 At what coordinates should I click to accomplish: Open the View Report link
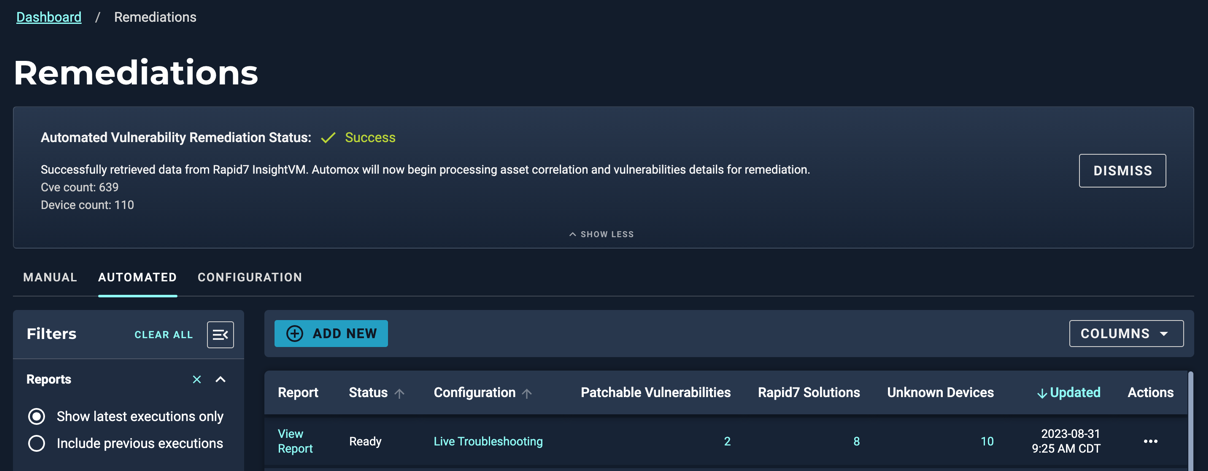click(x=295, y=441)
